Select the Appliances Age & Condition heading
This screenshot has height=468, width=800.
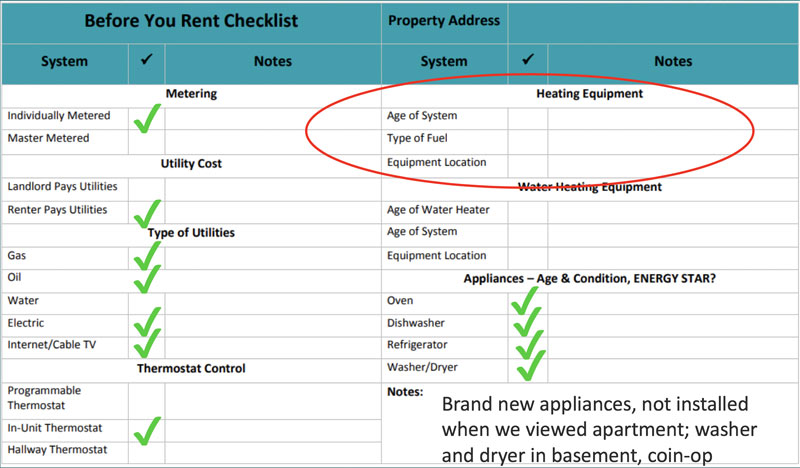click(589, 279)
